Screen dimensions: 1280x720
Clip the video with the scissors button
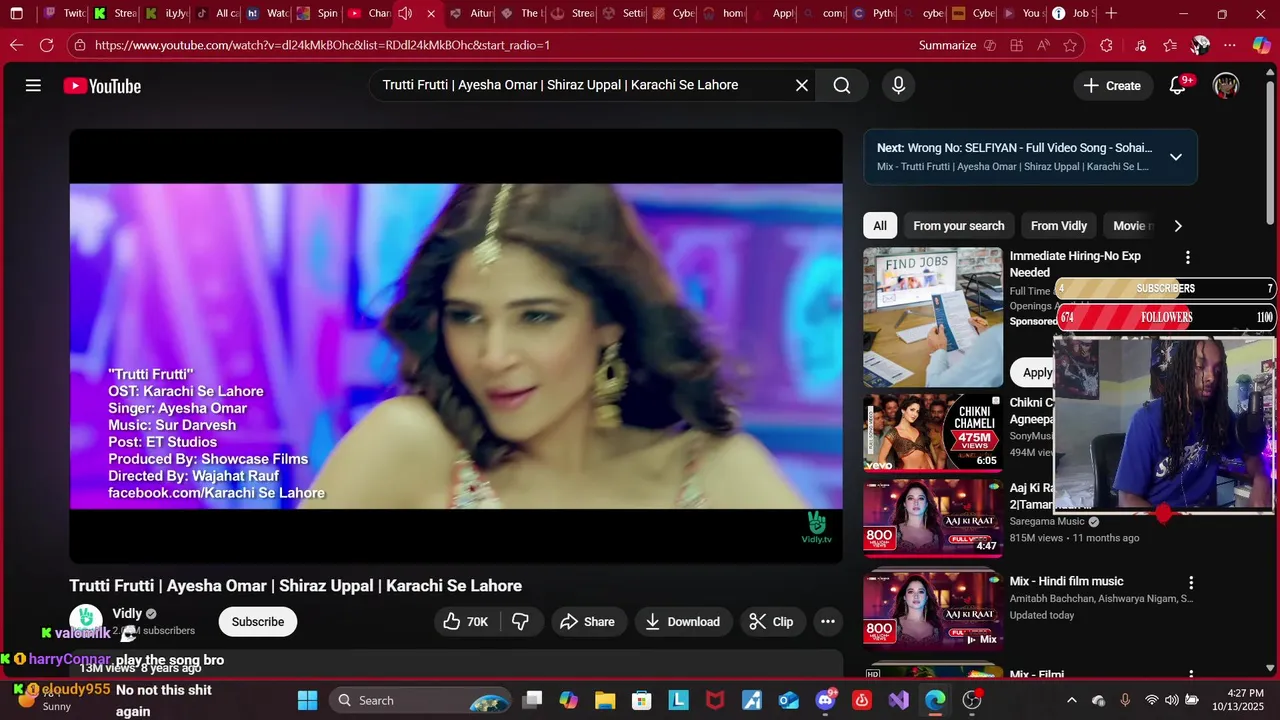click(x=772, y=622)
